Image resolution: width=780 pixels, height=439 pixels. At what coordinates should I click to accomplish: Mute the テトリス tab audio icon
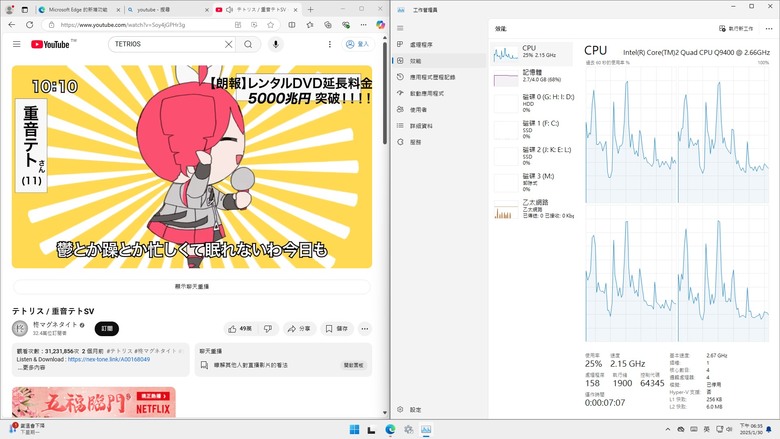pyautogui.click(x=229, y=9)
